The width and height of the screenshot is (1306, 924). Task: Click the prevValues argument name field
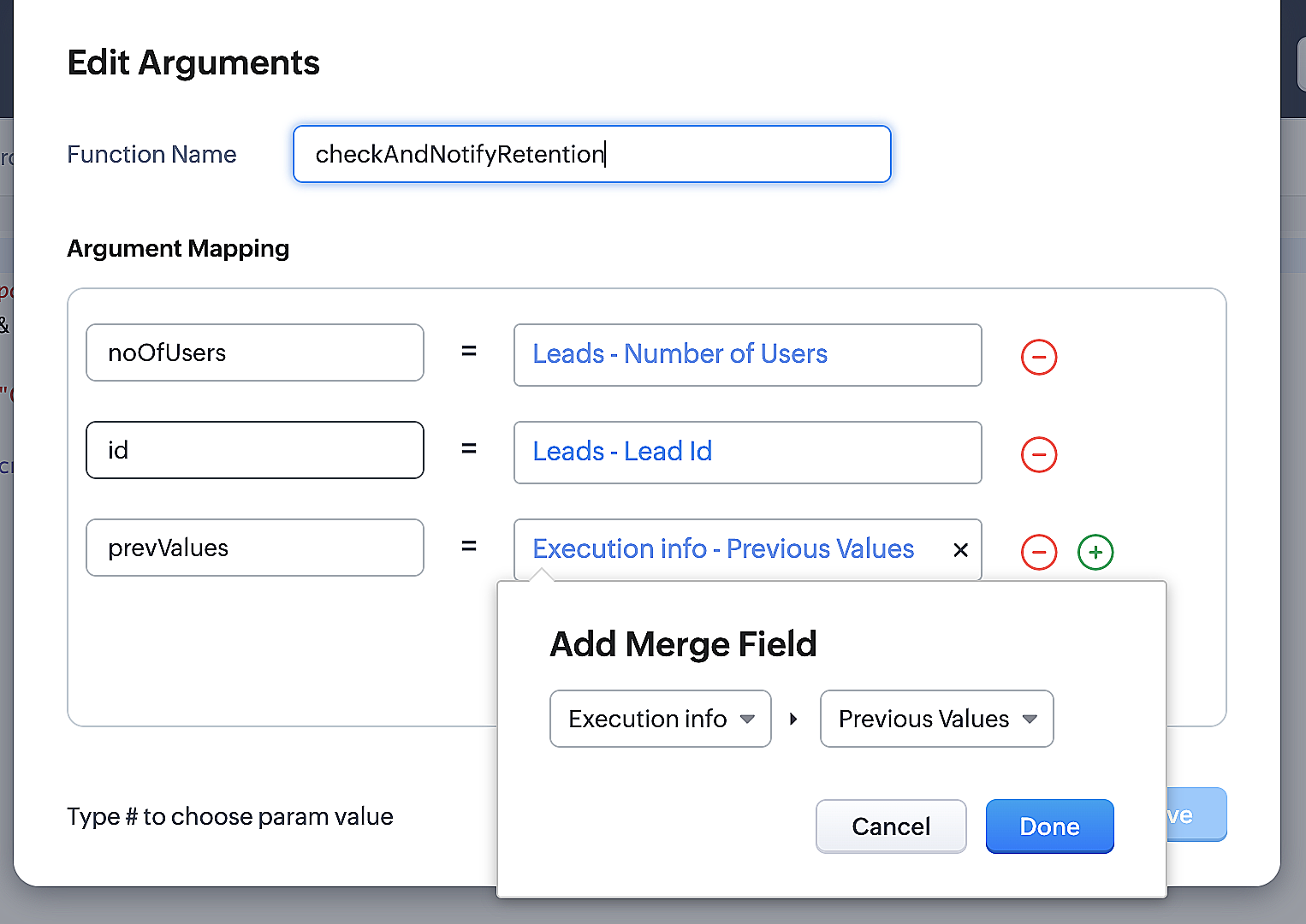[254, 548]
